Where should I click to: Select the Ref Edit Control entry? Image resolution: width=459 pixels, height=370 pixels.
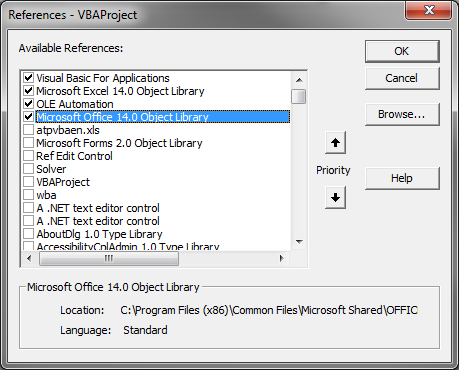pyautogui.click(x=74, y=156)
